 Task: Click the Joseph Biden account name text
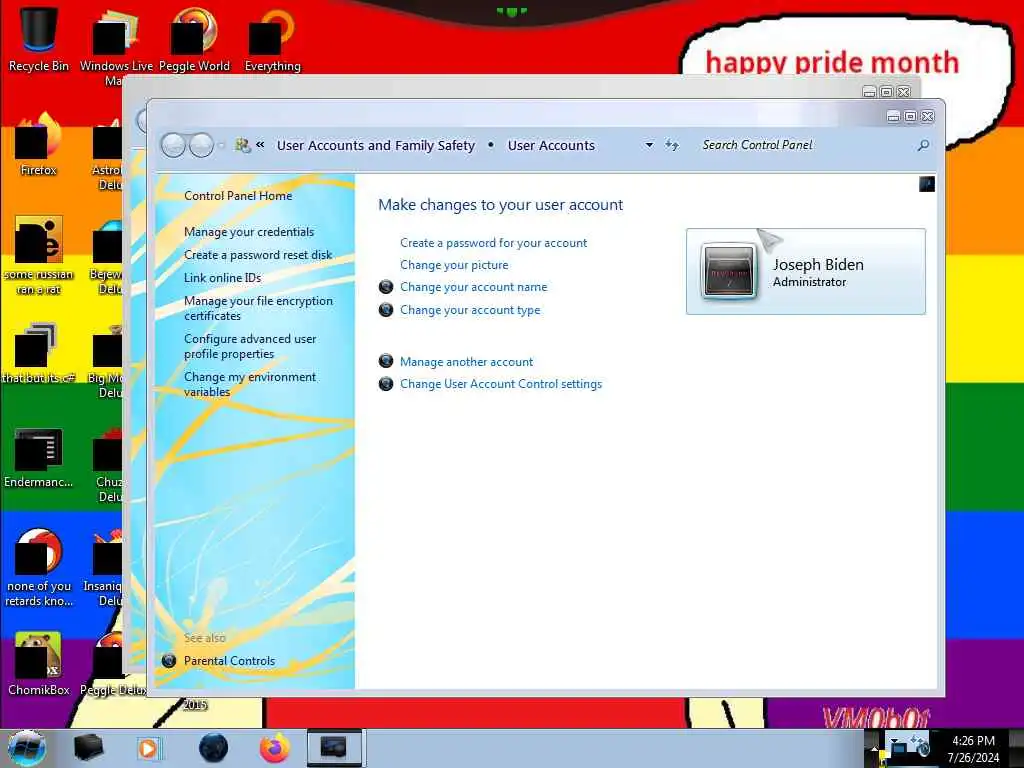818,264
